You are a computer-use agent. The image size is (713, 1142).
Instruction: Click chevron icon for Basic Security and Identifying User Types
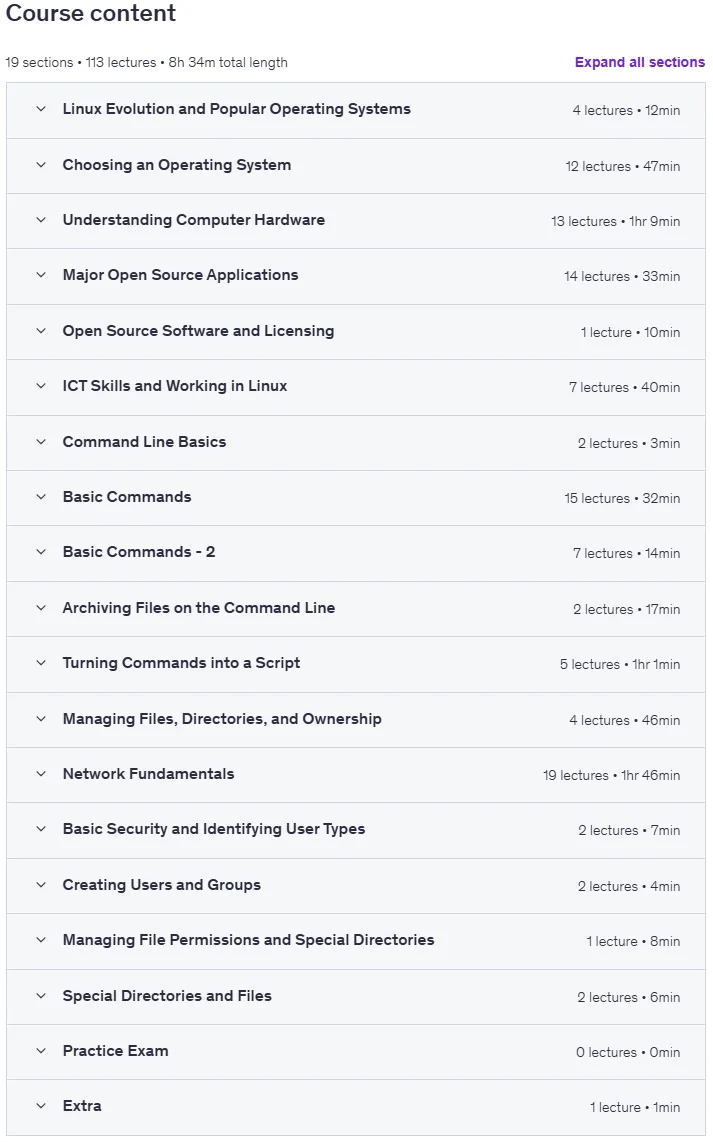[x=41, y=829]
